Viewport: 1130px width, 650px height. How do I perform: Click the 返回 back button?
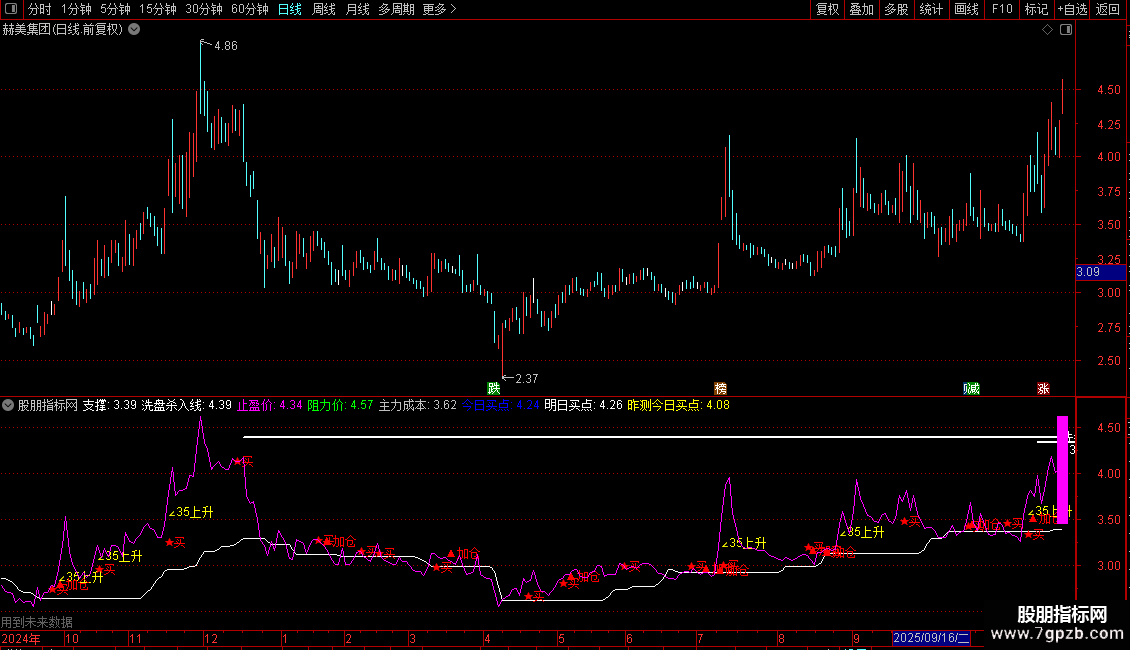point(1108,10)
